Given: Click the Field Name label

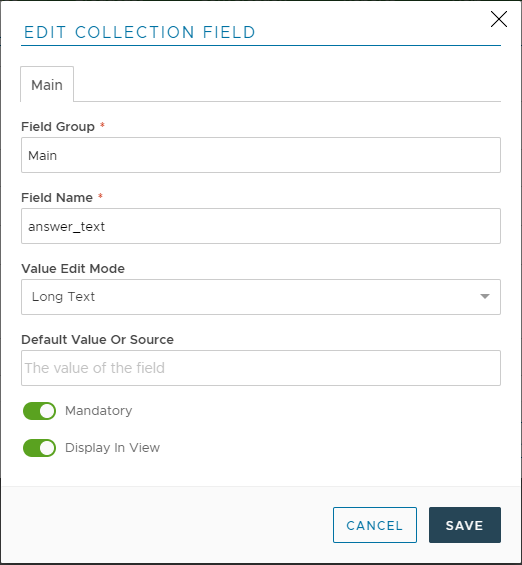Looking at the screenshot, I should coord(57,197).
